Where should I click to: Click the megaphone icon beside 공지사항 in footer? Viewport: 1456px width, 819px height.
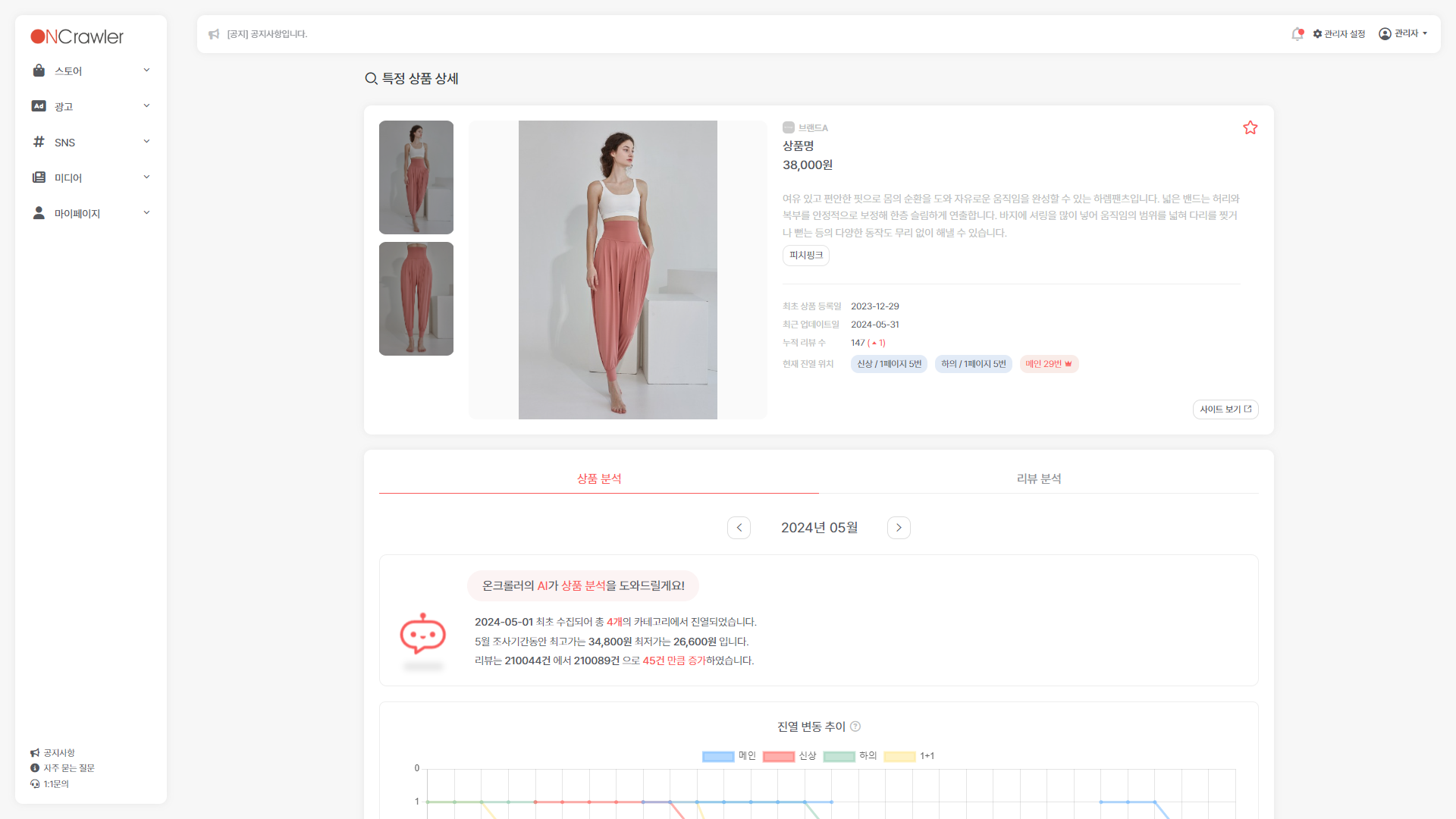point(35,753)
